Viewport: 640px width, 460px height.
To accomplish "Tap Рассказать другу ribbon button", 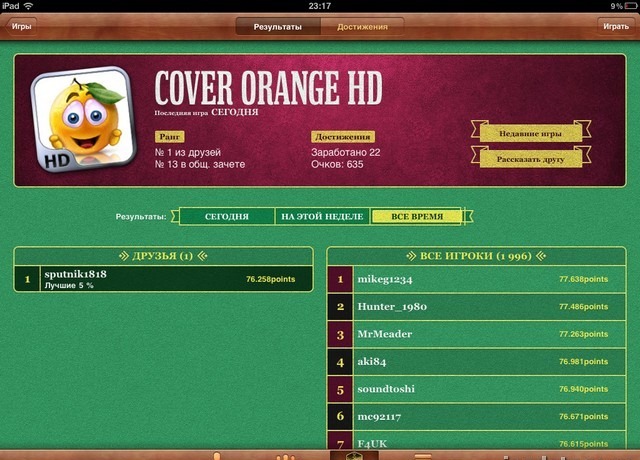I will click(530, 159).
